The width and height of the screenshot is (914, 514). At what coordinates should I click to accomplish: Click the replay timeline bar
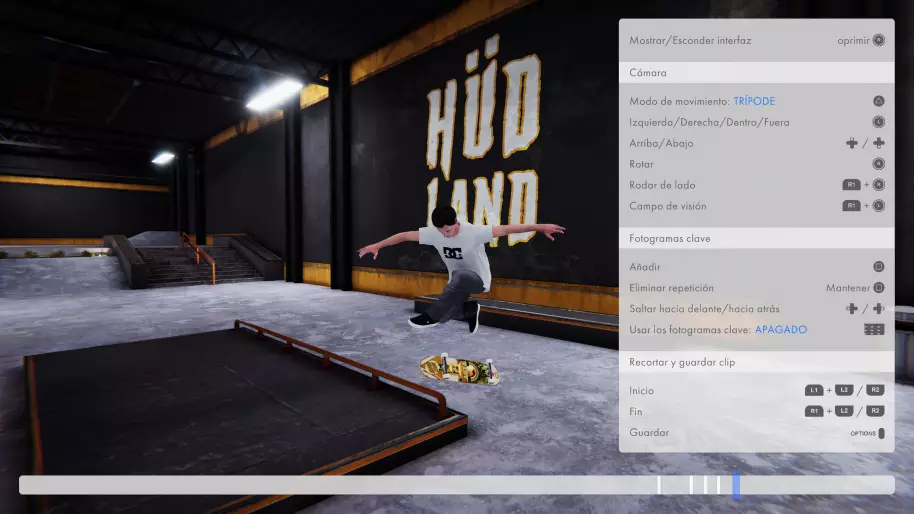pyautogui.click(x=457, y=485)
